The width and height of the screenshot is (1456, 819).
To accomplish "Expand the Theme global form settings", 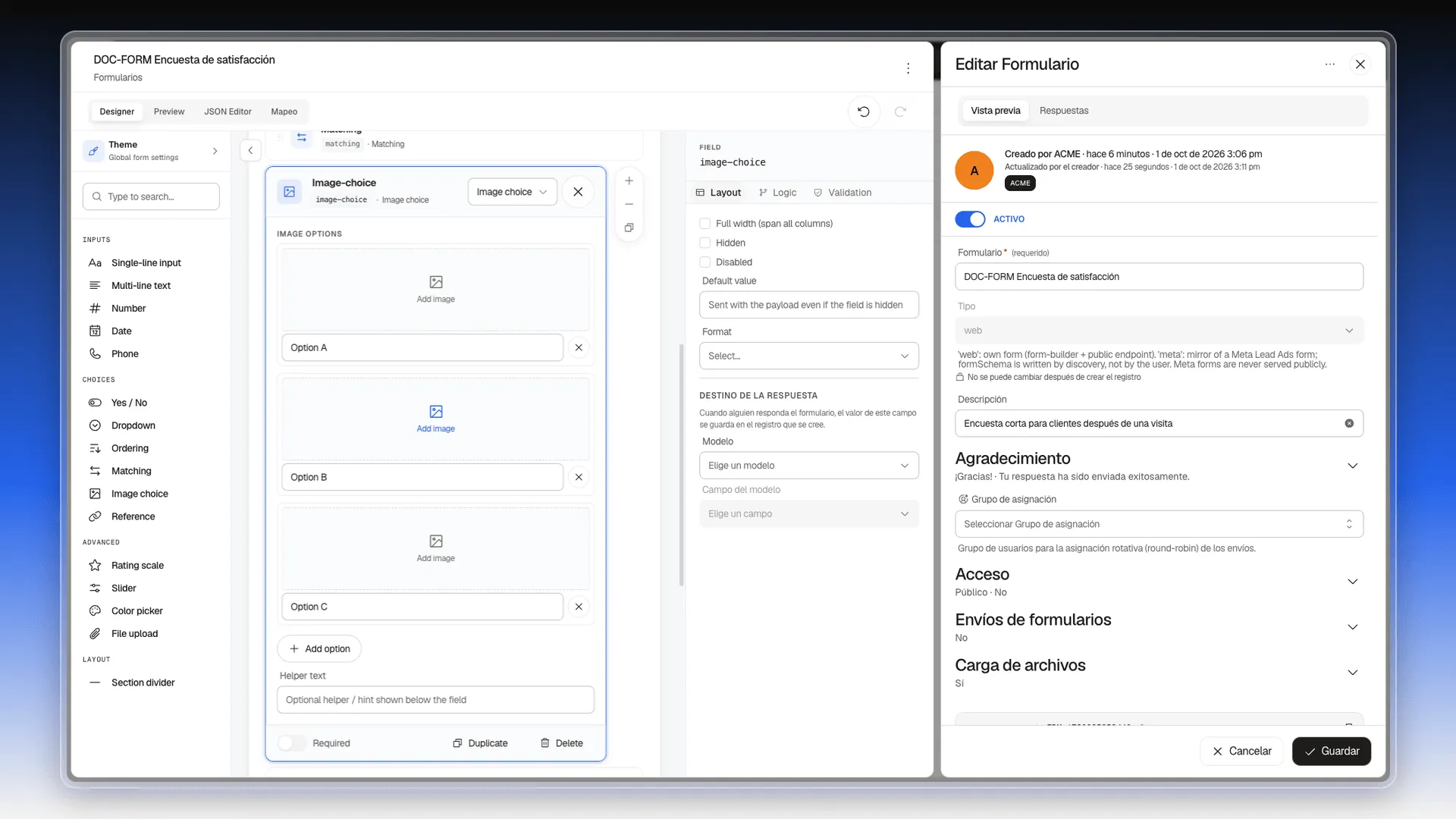I will point(151,150).
